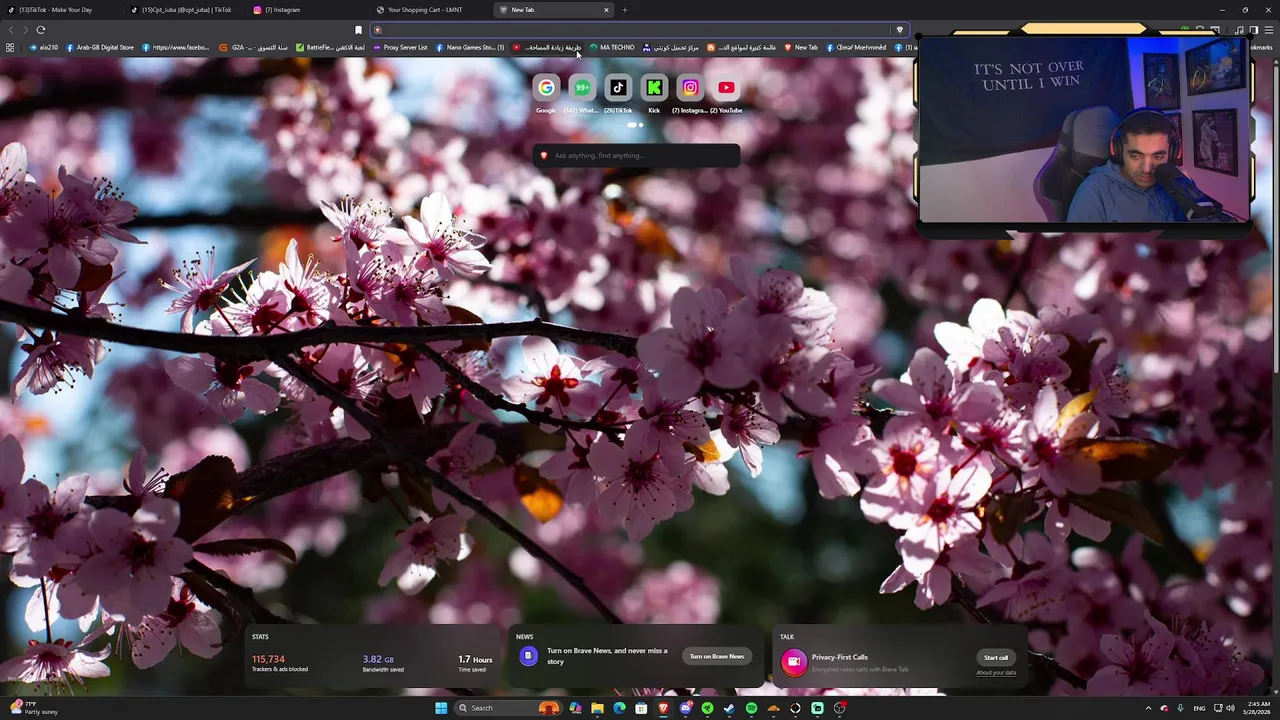
Task: Click the ENG language indicator
Action: click(1199, 708)
